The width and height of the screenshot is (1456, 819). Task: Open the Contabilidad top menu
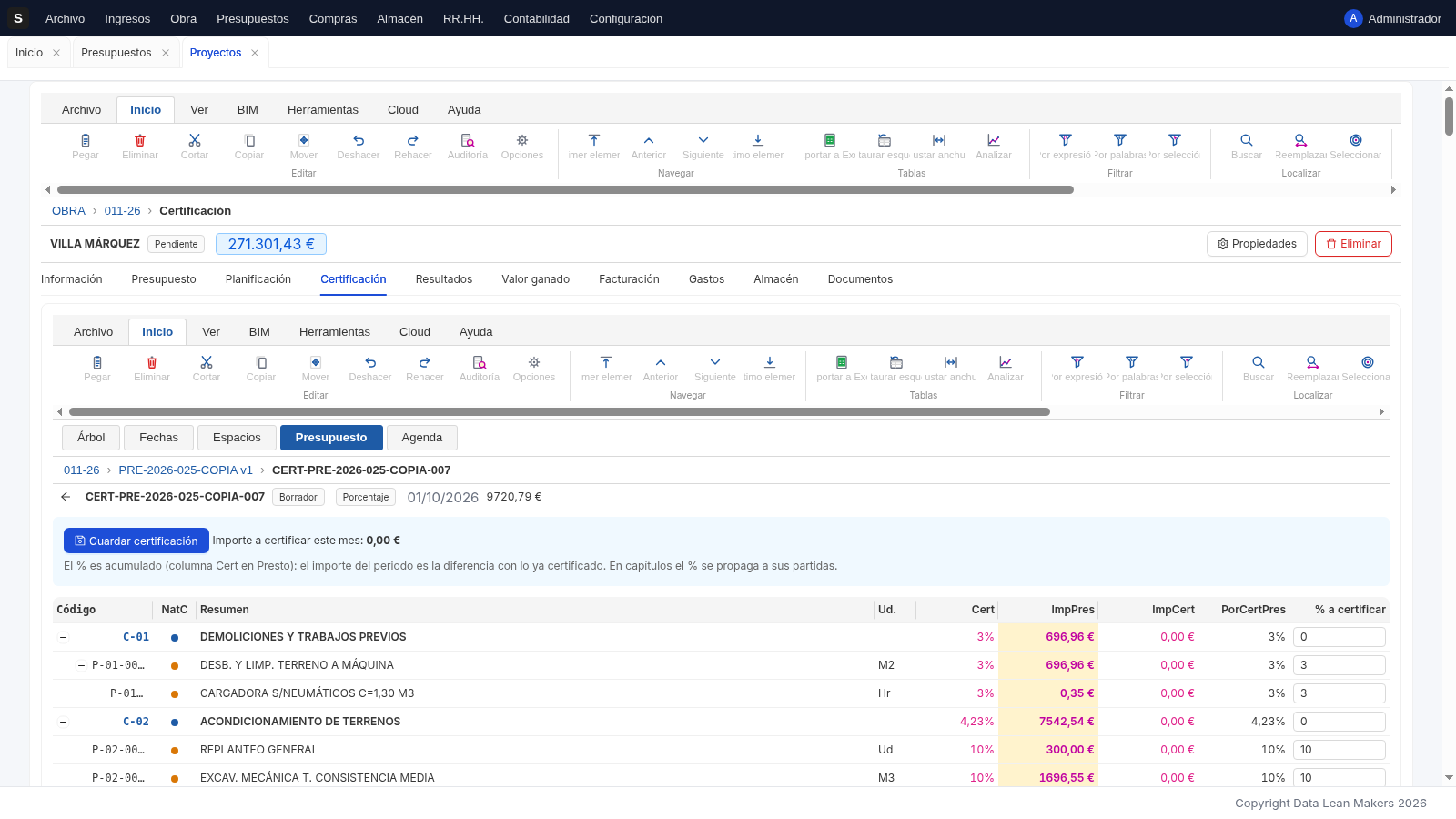click(x=537, y=18)
